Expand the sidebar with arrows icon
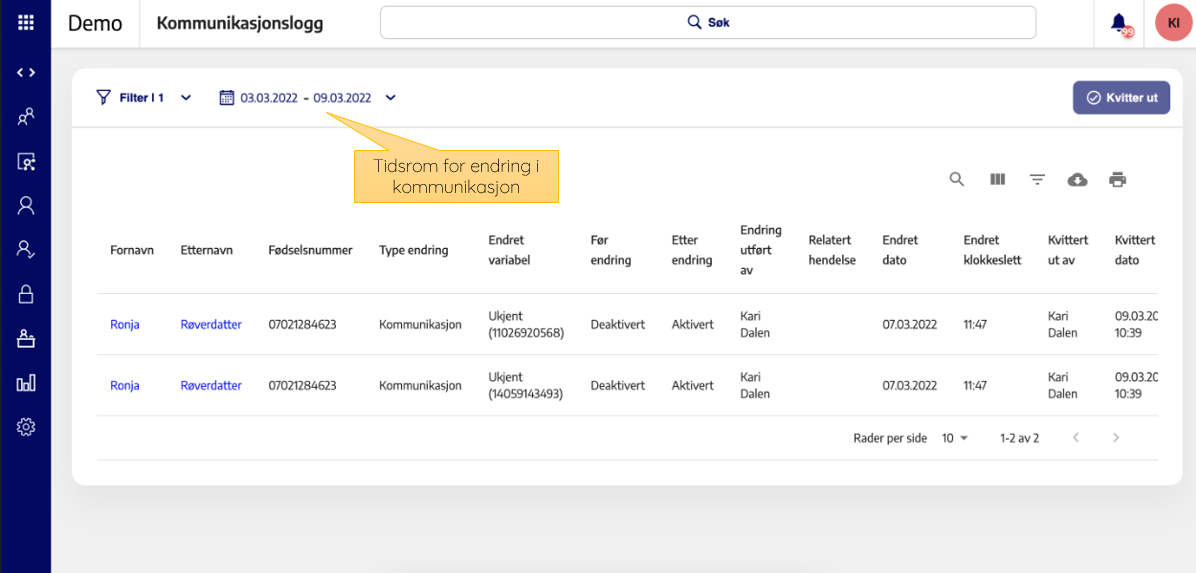This screenshot has height=573, width=1196. point(26,72)
